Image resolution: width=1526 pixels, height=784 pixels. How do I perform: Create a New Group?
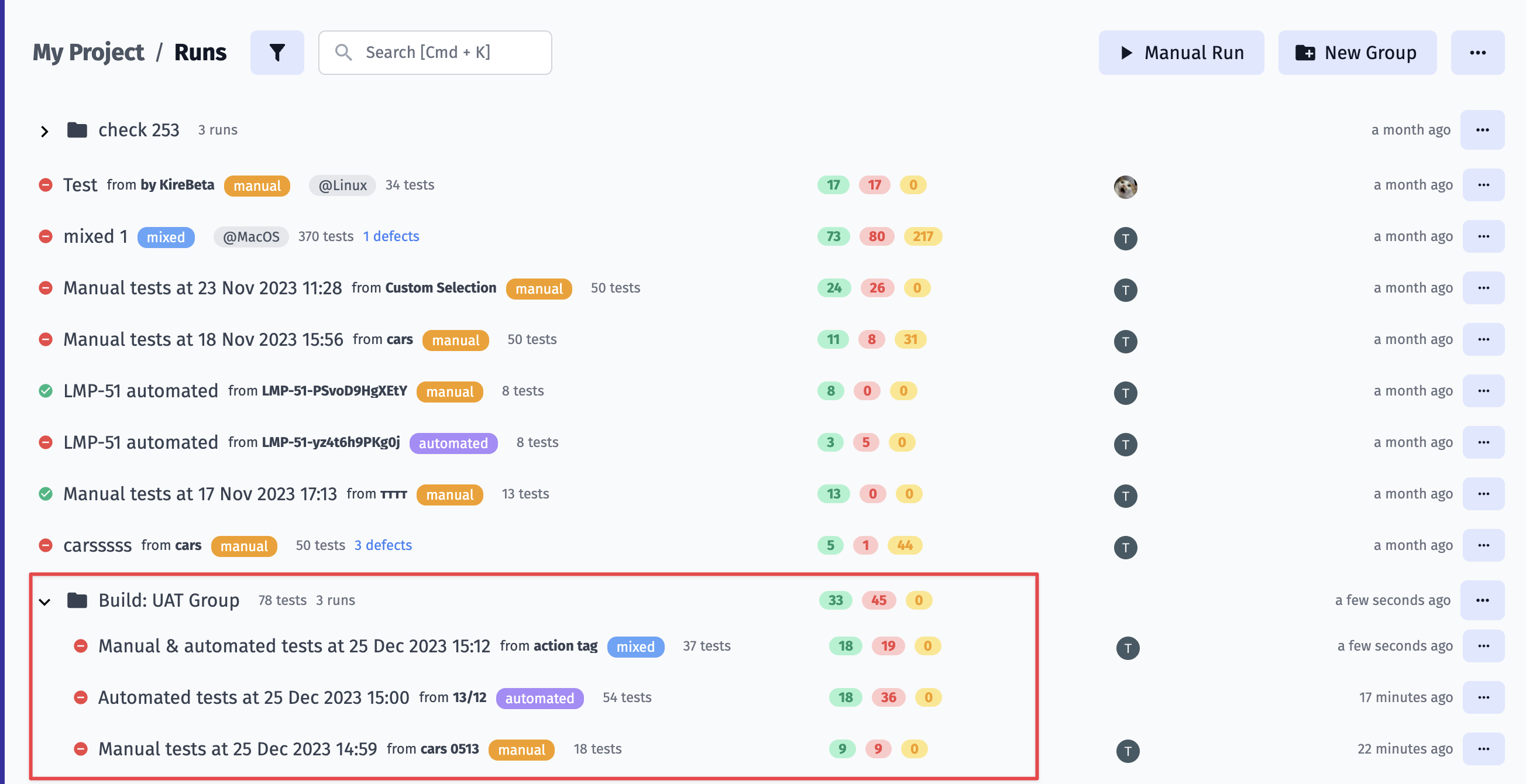1357,53
